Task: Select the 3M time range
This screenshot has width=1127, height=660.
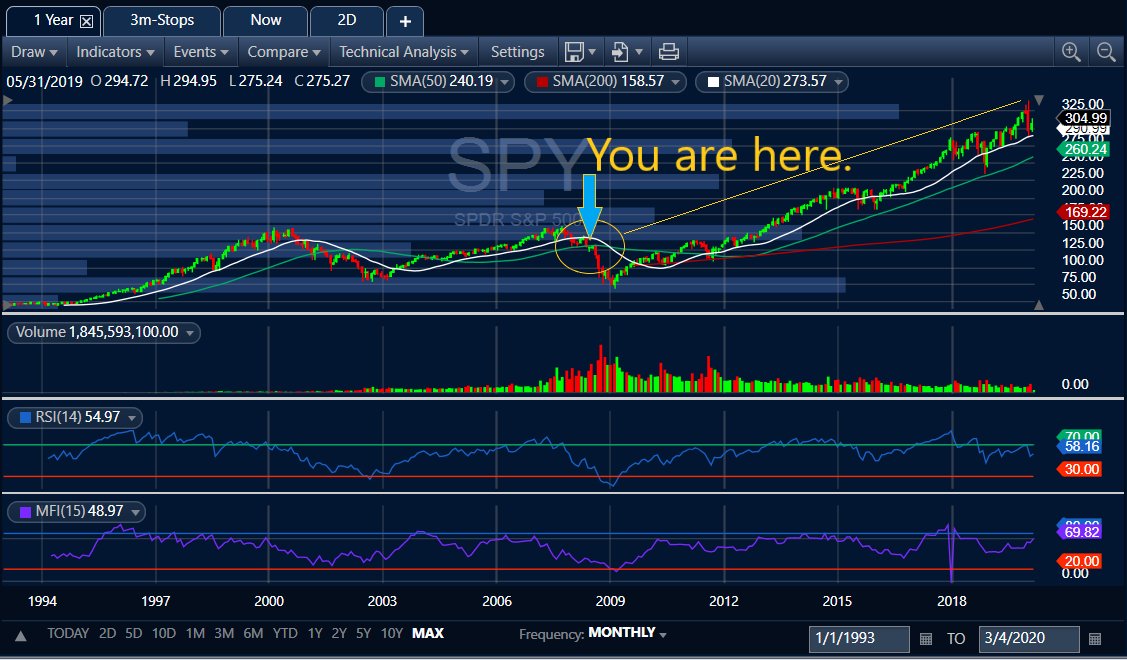Action: (x=224, y=633)
